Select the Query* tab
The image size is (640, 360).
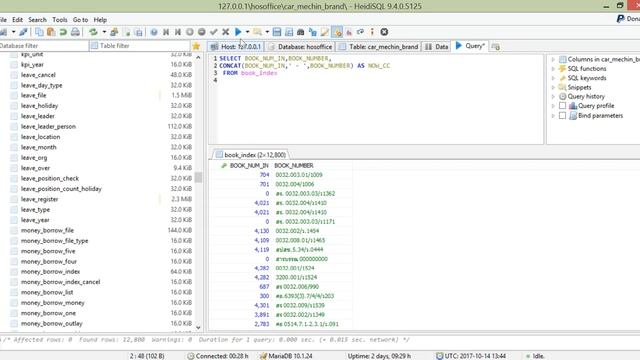(470, 46)
